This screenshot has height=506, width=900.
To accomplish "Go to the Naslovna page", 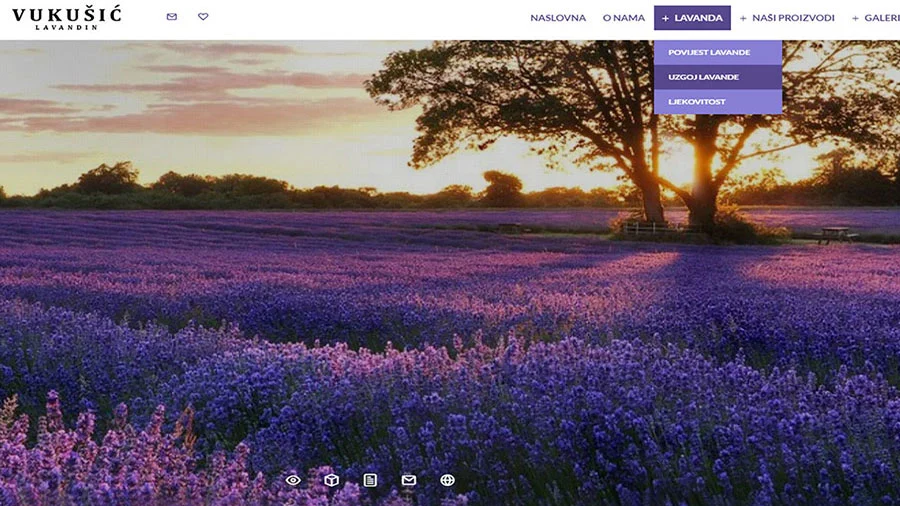I will coord(558,18).
